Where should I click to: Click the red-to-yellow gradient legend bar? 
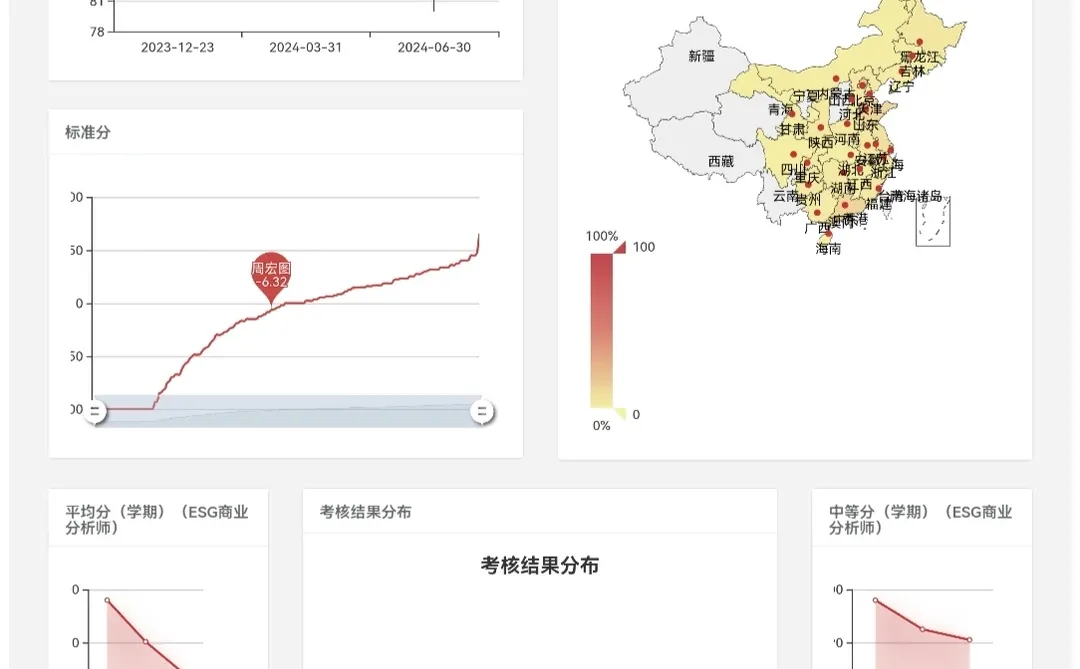[601, 331]
